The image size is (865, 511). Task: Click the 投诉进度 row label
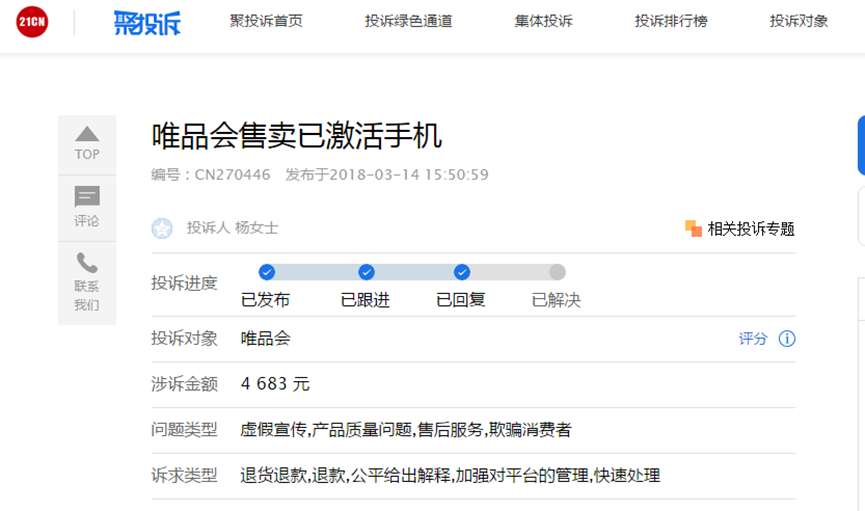(x=184, y=284)
